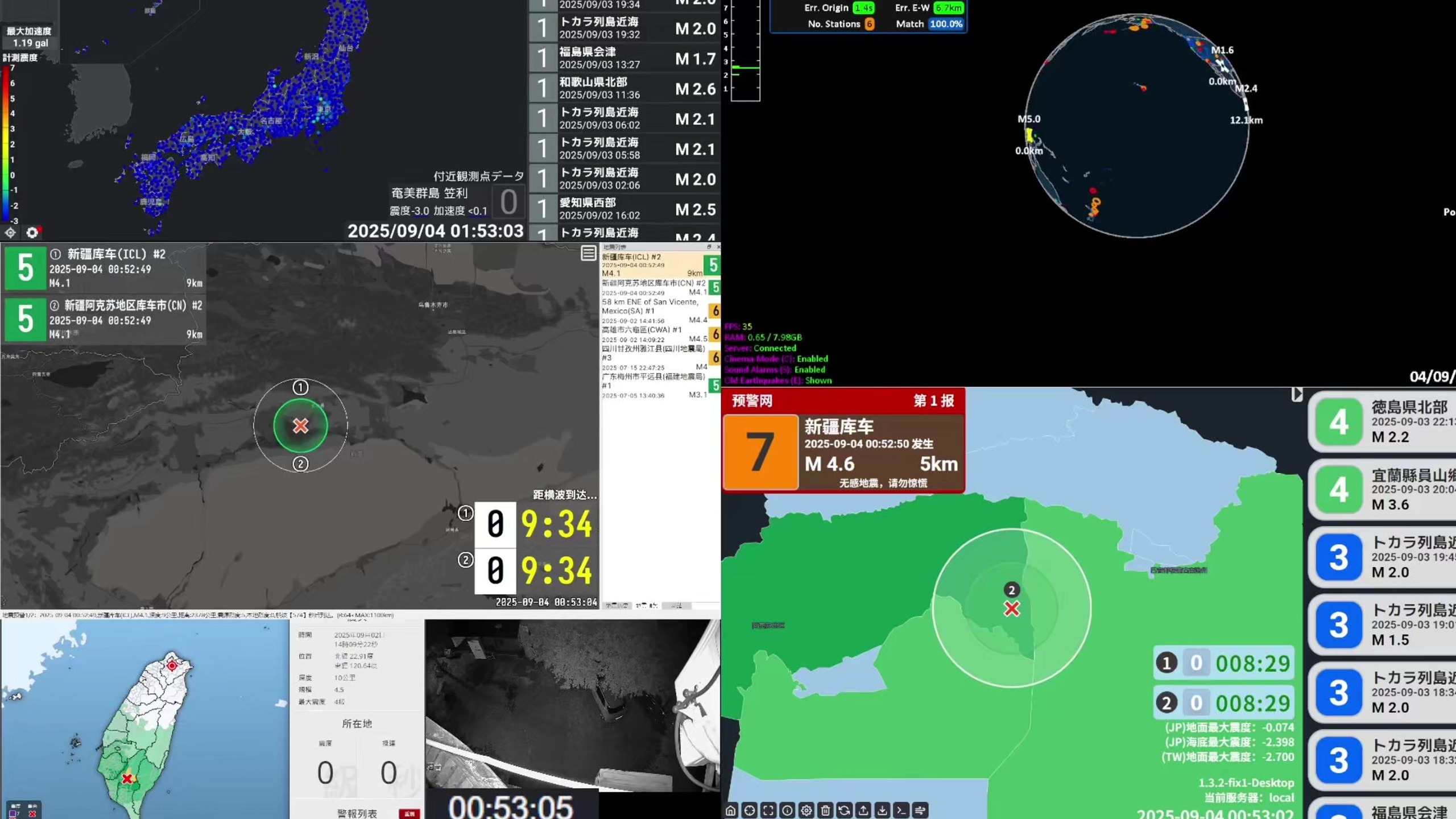Screen dimensions: 1456x819
Task: Click the small red button beside 警報列表
Action: pyautogui.click(x=409, y=813)
